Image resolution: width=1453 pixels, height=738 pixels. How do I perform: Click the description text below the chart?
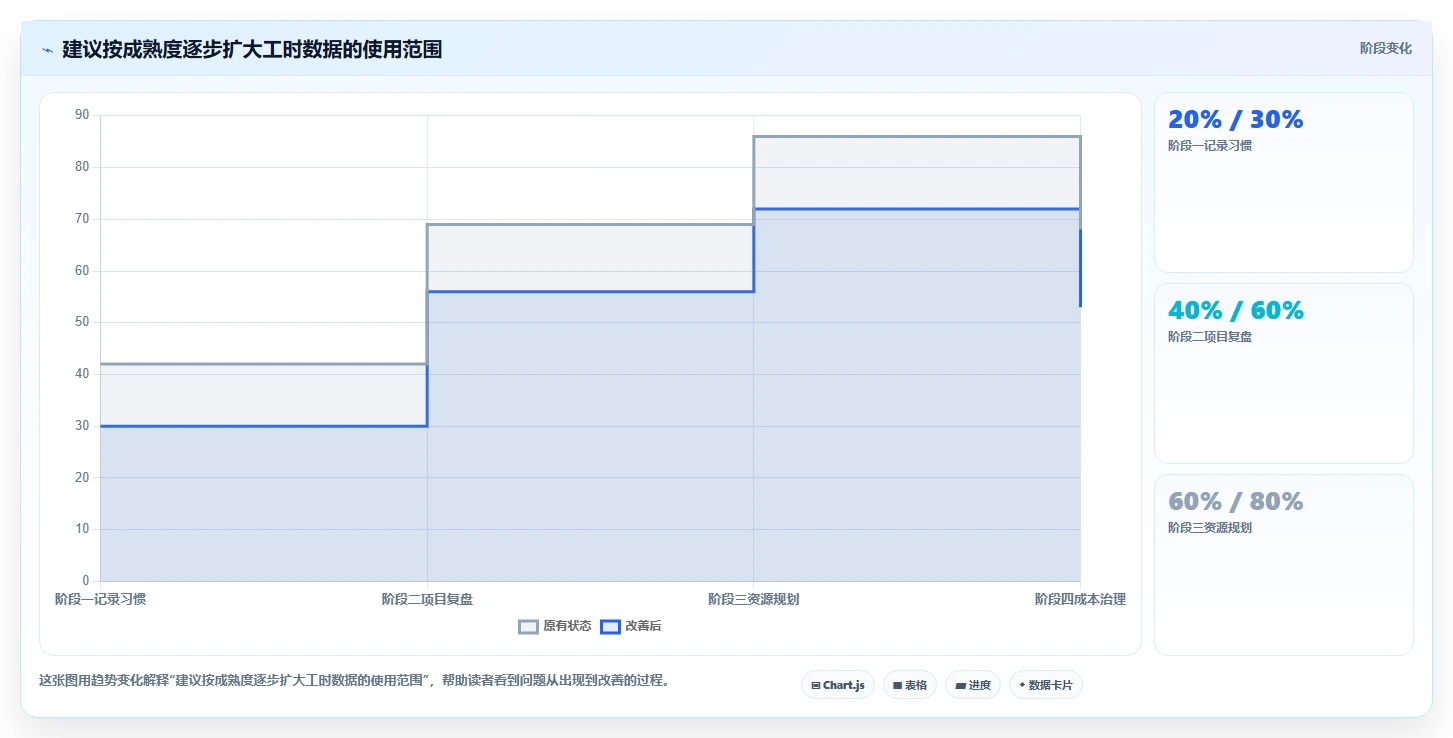click(354, 680)
